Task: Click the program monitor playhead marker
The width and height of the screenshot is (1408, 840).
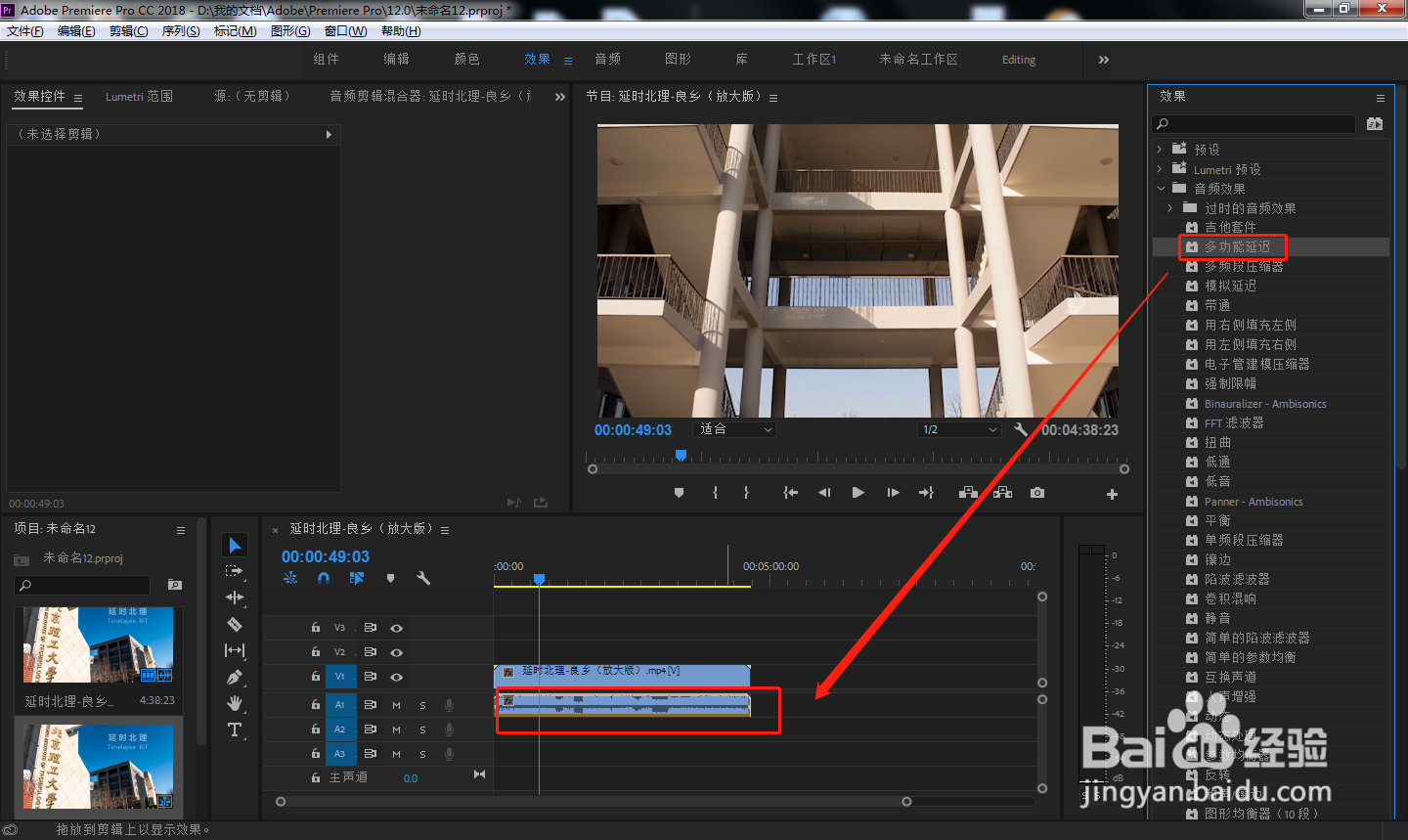Action: [682, 456]
